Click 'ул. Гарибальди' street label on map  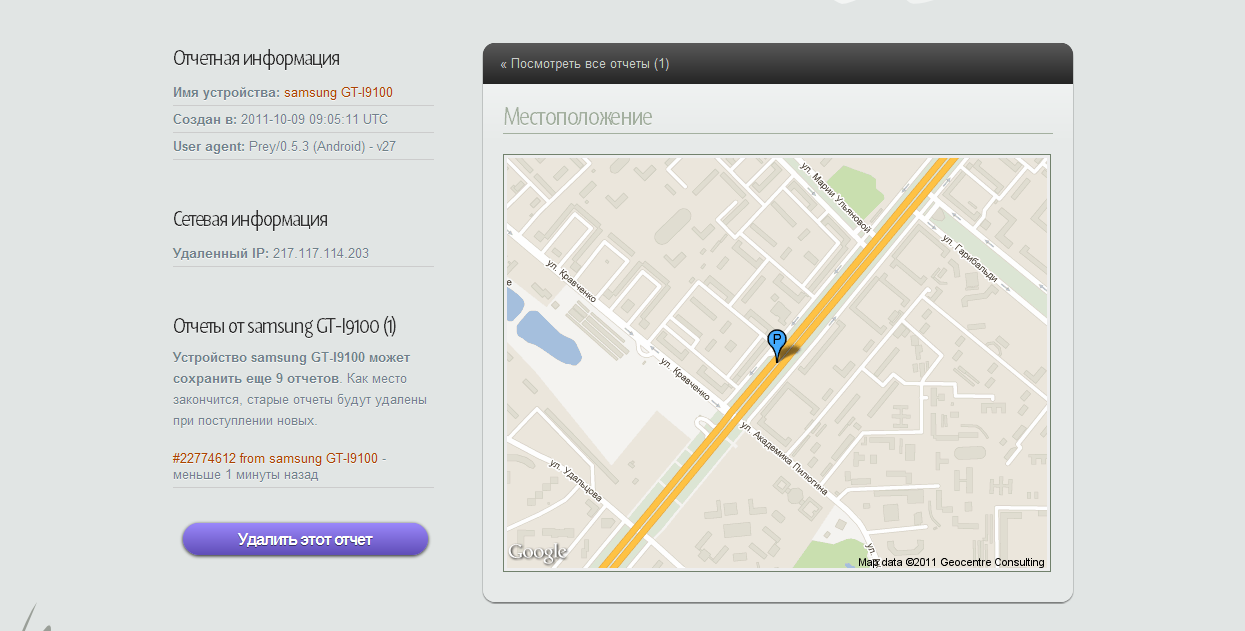pyautogui.click(x=970, y=260)
